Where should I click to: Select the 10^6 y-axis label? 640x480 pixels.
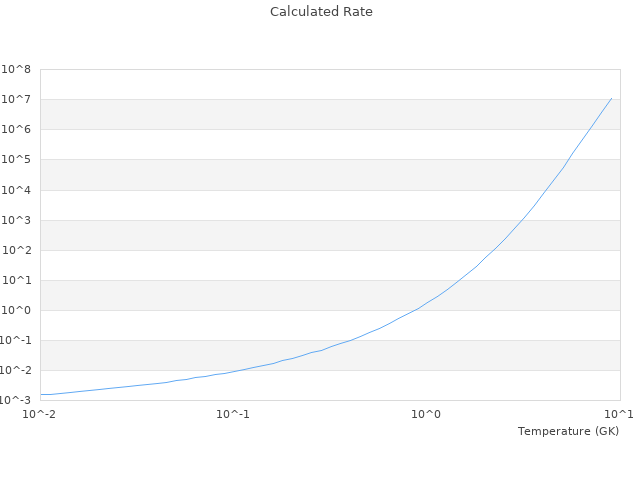[x=16, y=130]
